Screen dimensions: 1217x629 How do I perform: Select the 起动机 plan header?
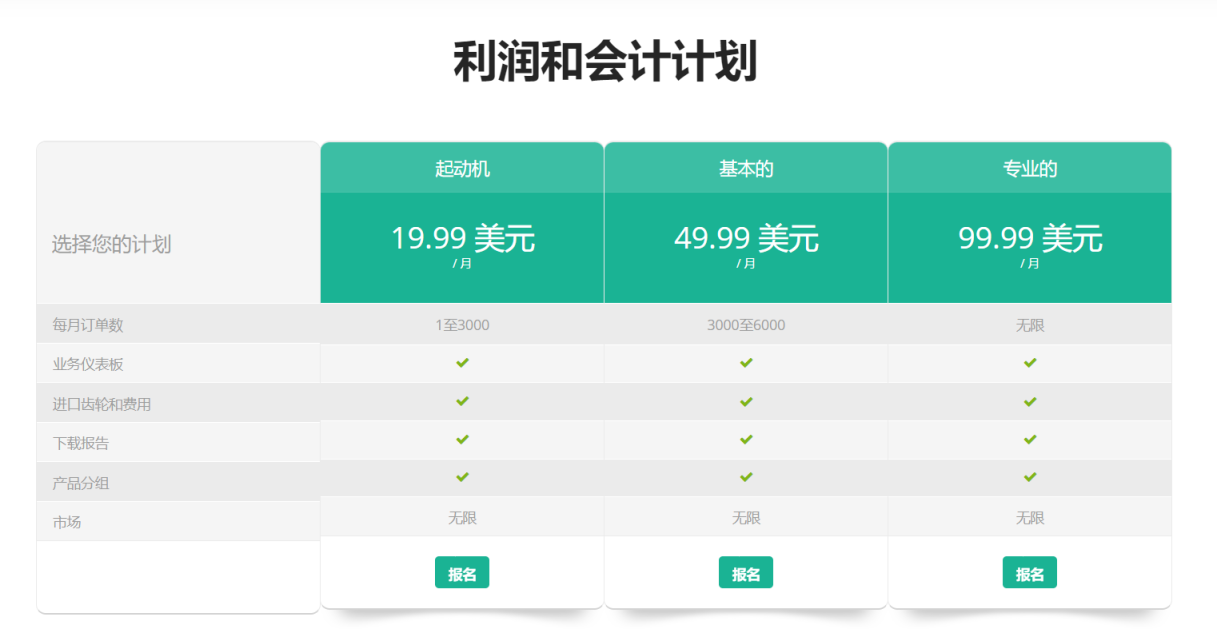pyautogui.click(x=462, y=169)
